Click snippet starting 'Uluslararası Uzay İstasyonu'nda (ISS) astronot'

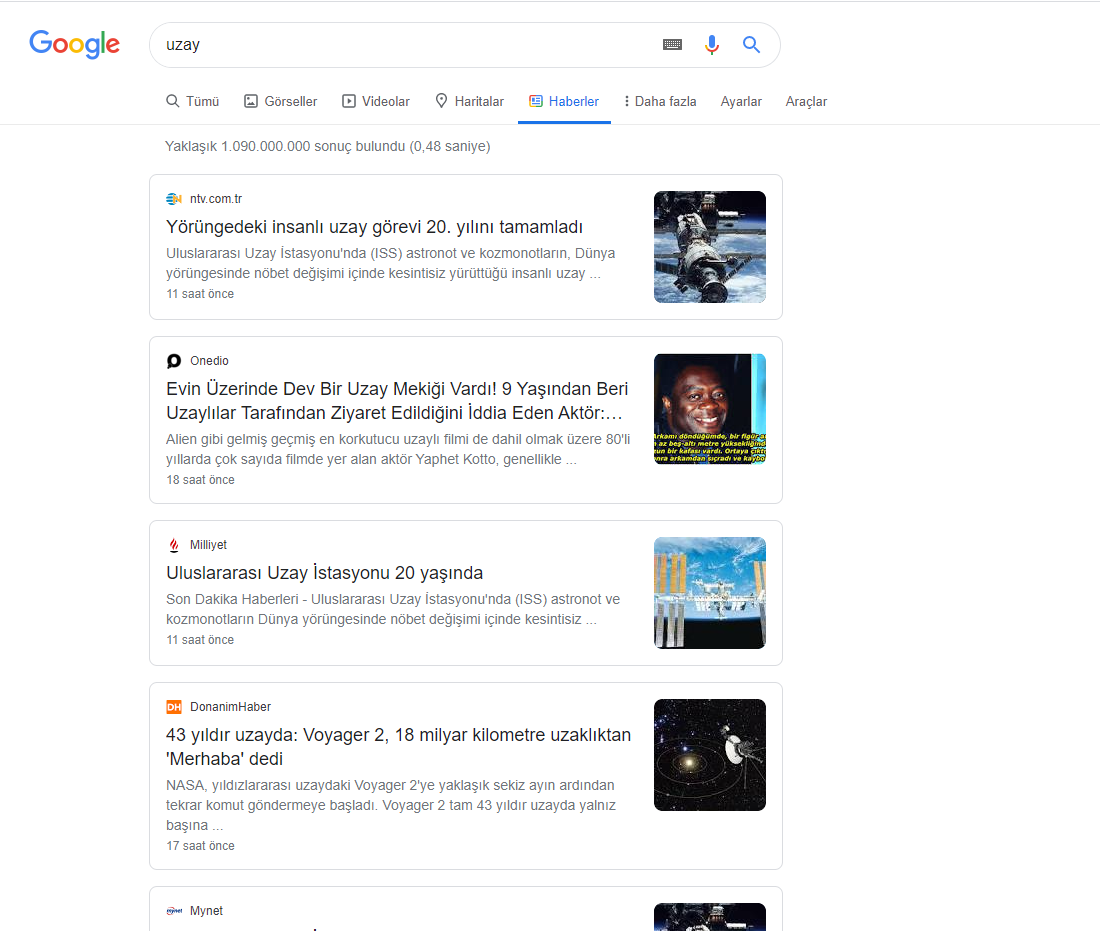point(391,263)
